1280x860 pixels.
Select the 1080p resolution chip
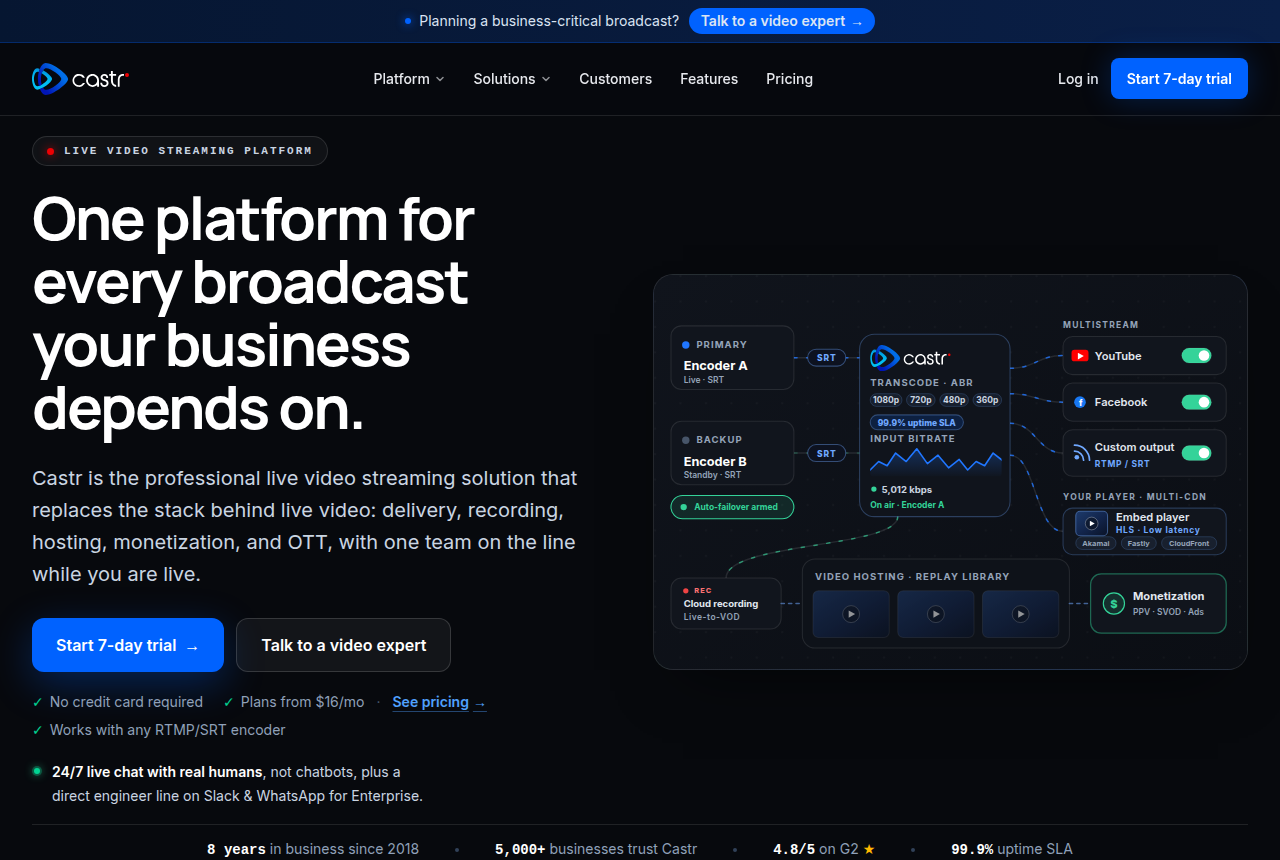[x=886, y=400]
